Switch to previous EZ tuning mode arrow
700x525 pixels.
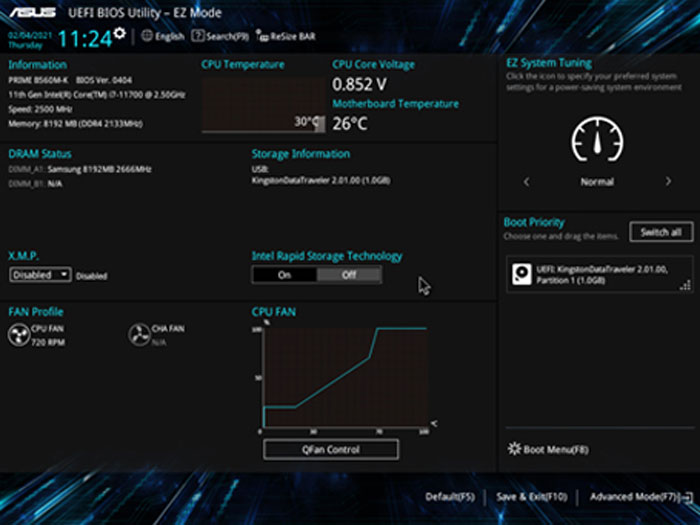526,182
